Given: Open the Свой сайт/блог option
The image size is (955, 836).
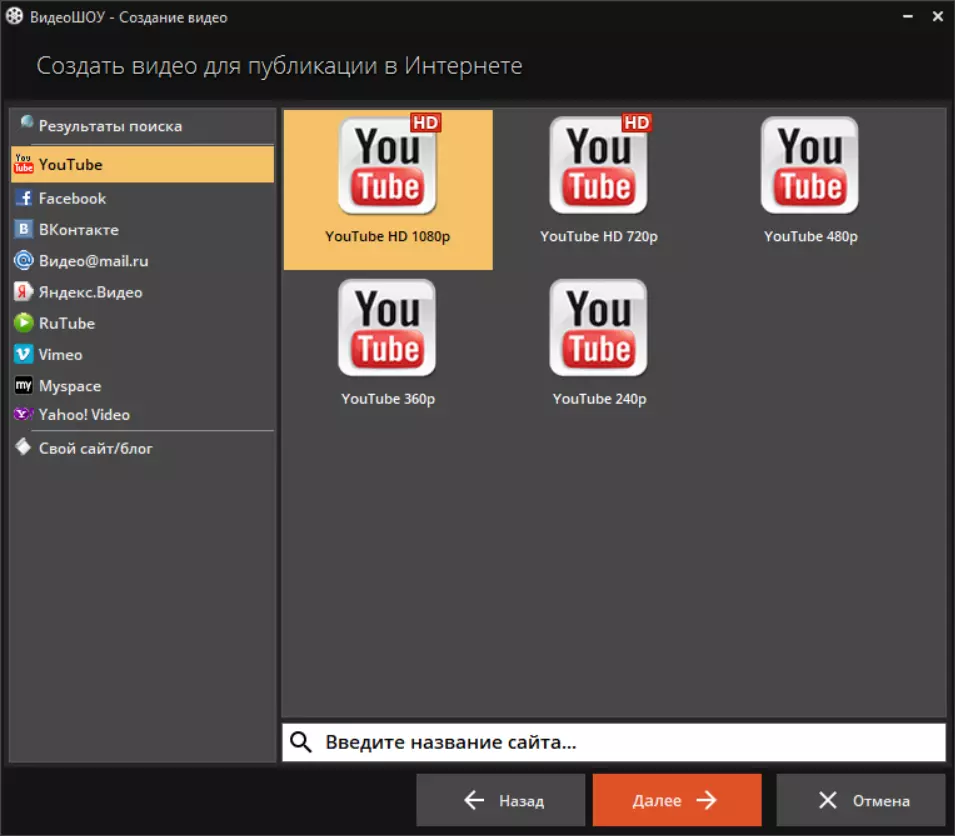Looking at the screenshot, I should tap(143, 448).
